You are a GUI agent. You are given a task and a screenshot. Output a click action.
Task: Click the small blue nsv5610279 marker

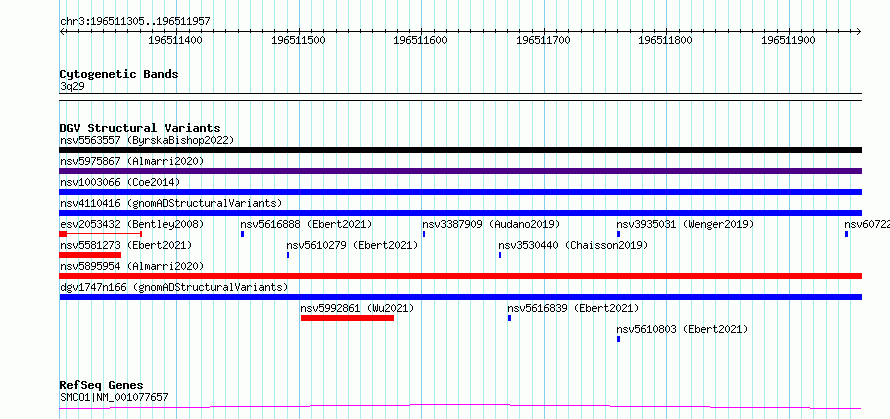tap(288, 255)
